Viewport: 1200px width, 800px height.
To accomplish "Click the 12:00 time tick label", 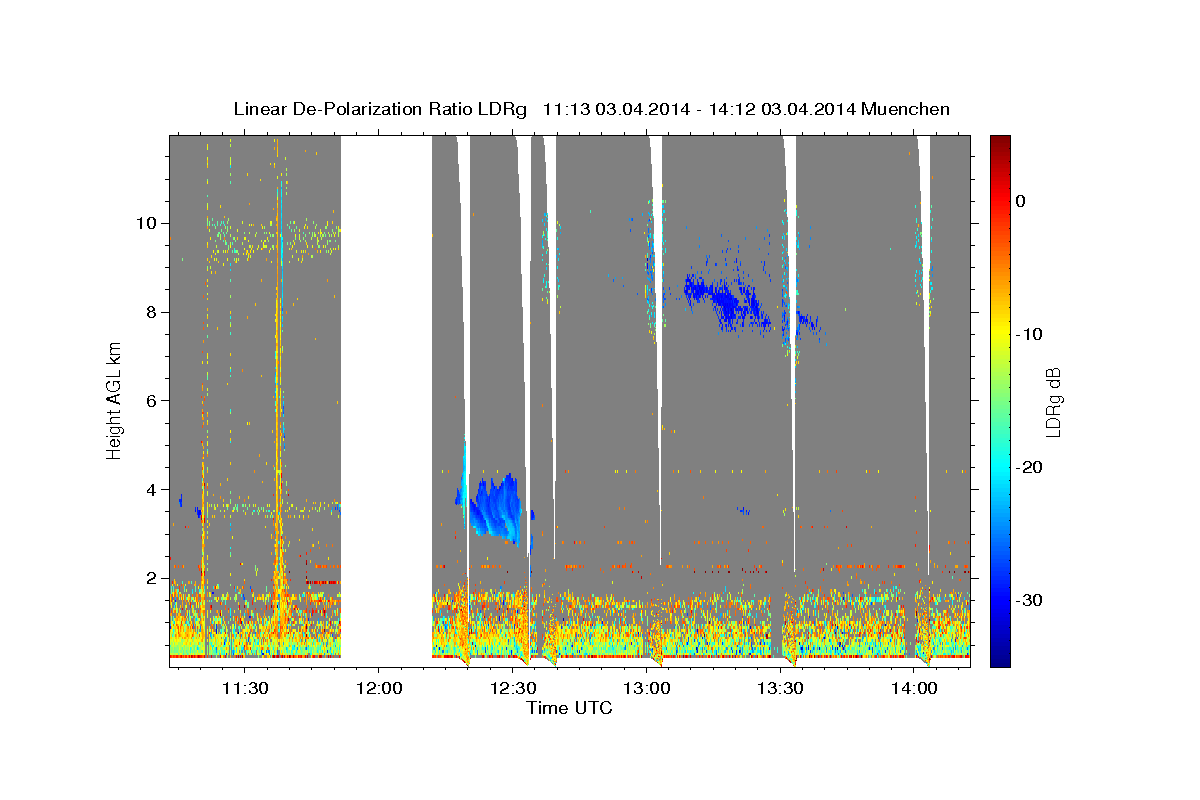I will click(x=378, y=688).
